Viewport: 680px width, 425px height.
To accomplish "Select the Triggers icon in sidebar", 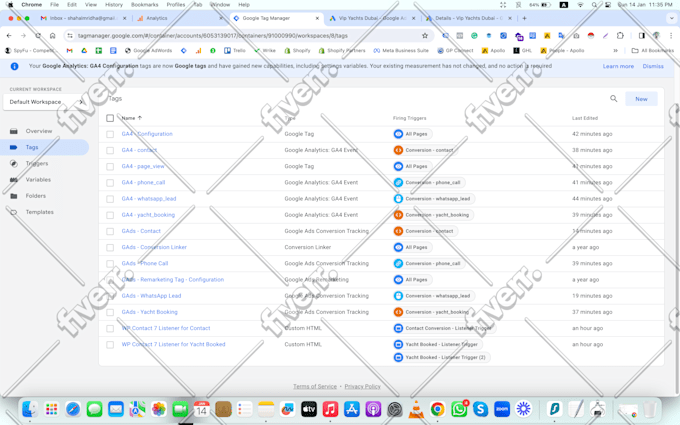I will pyautogui.click(x=14, y=163).
